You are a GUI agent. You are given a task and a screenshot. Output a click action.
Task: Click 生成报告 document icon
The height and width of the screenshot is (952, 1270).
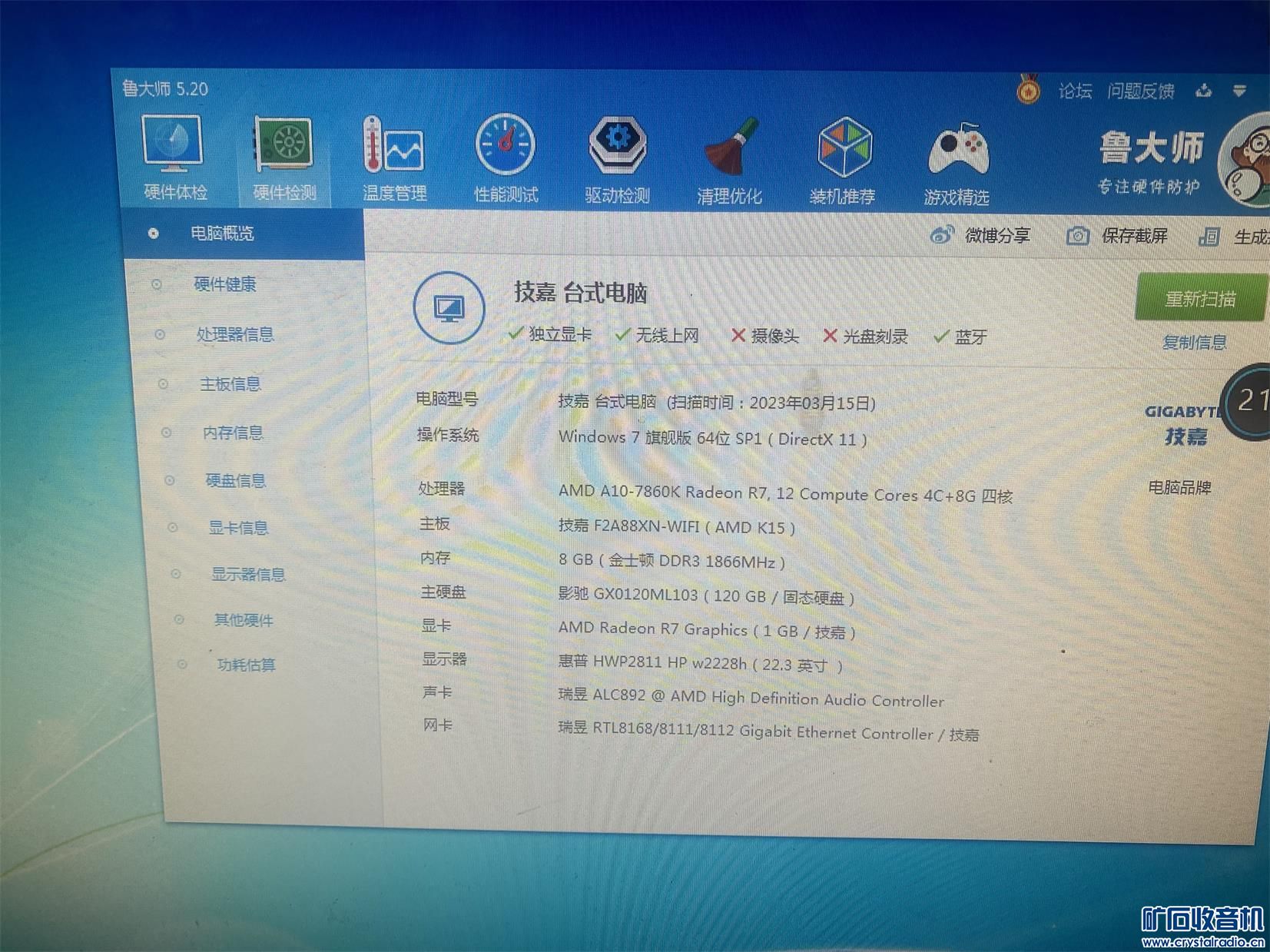coord(1209,237)
